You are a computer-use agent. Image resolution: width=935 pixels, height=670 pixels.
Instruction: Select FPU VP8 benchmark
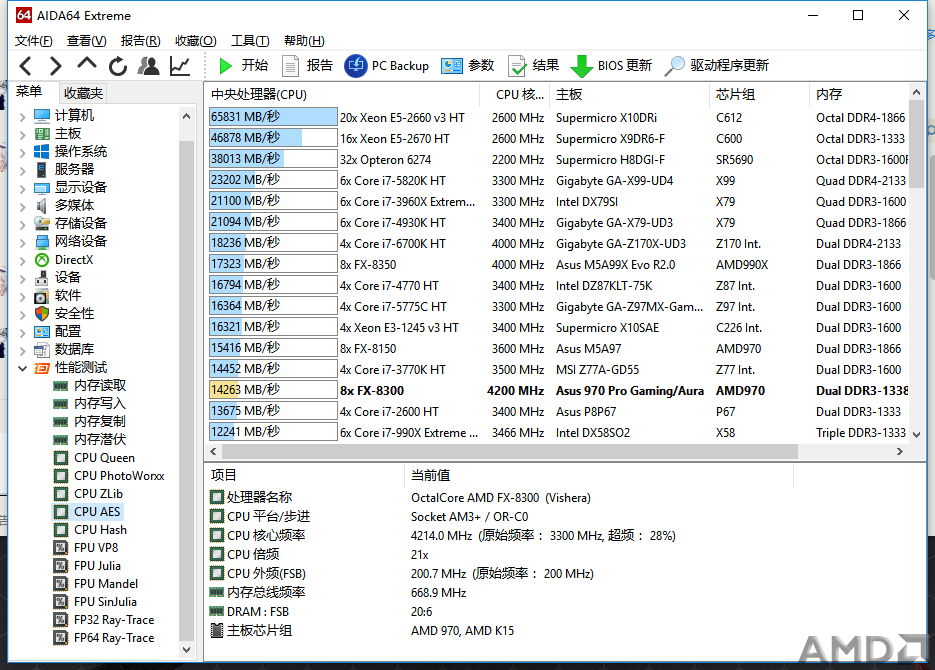pos(96,547)
